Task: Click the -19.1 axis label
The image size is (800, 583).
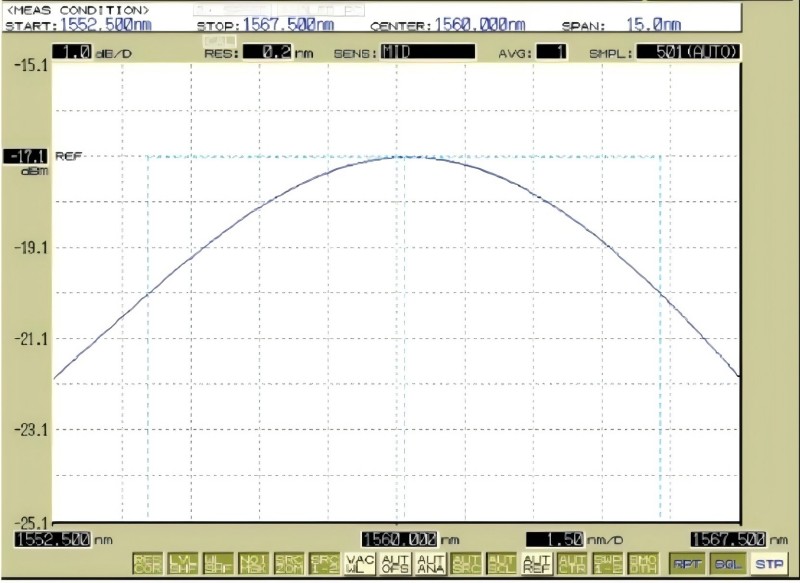Action: tap(31, 248)
